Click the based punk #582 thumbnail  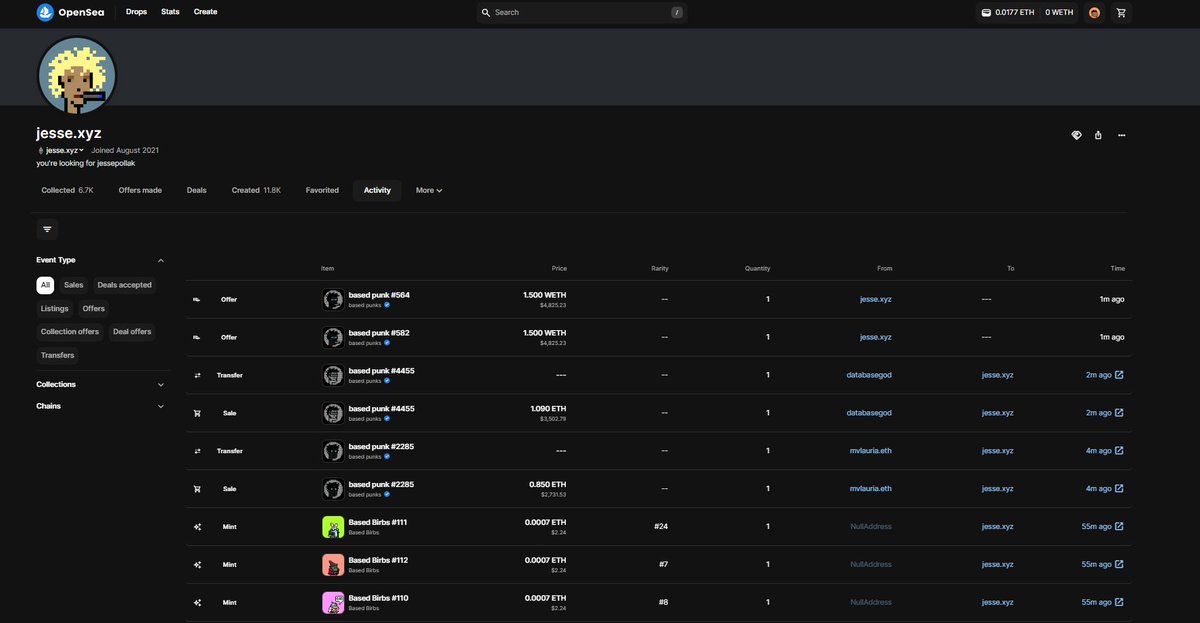pyautogui.click(x=333, y=337)
